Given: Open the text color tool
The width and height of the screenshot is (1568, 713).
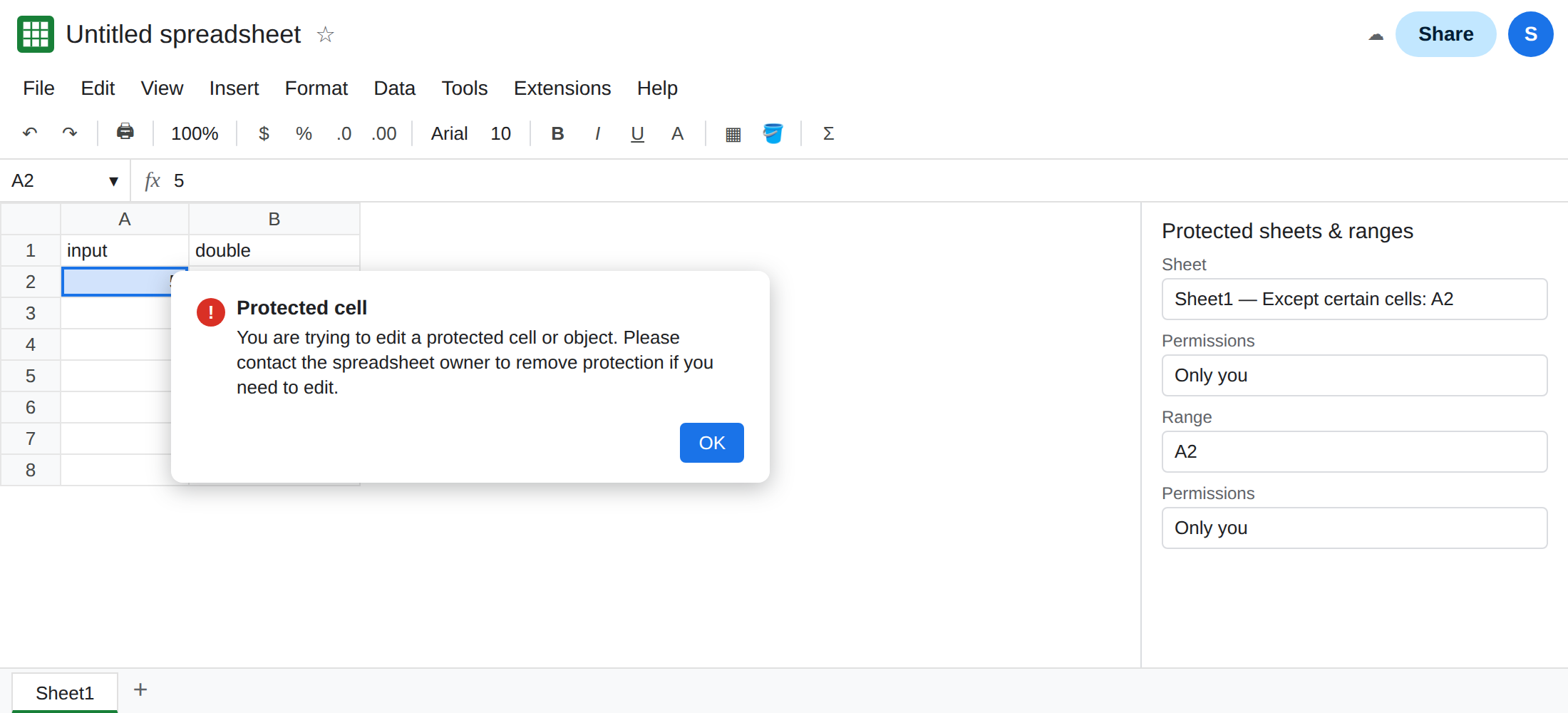Looking at the screenshot, I should [677, 133].
